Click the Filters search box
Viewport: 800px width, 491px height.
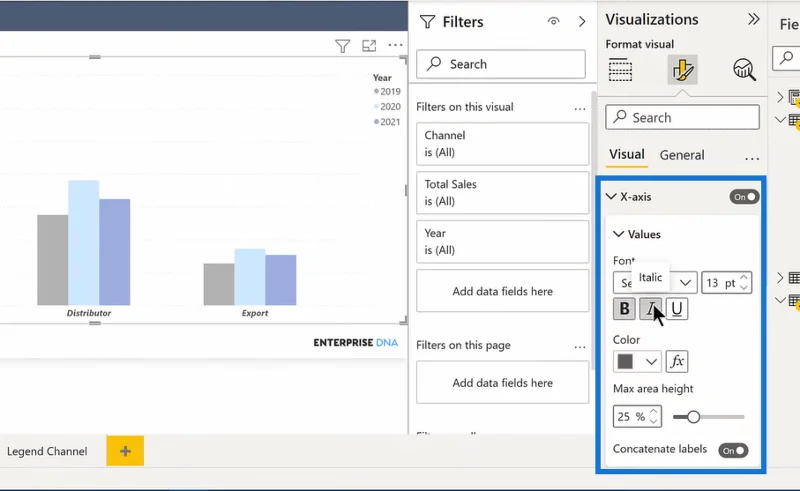tap(501, 64)
